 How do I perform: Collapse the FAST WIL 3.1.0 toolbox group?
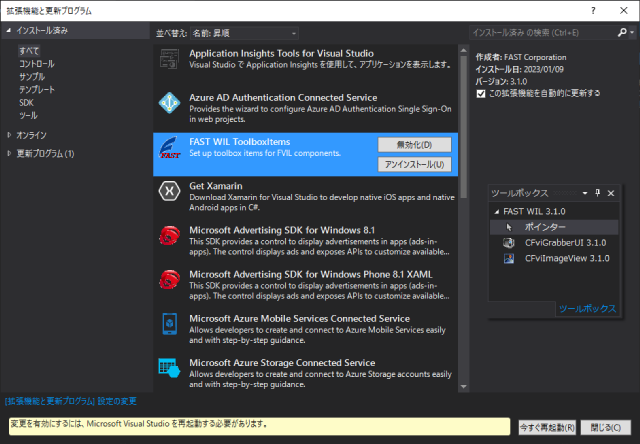point(496,212)
